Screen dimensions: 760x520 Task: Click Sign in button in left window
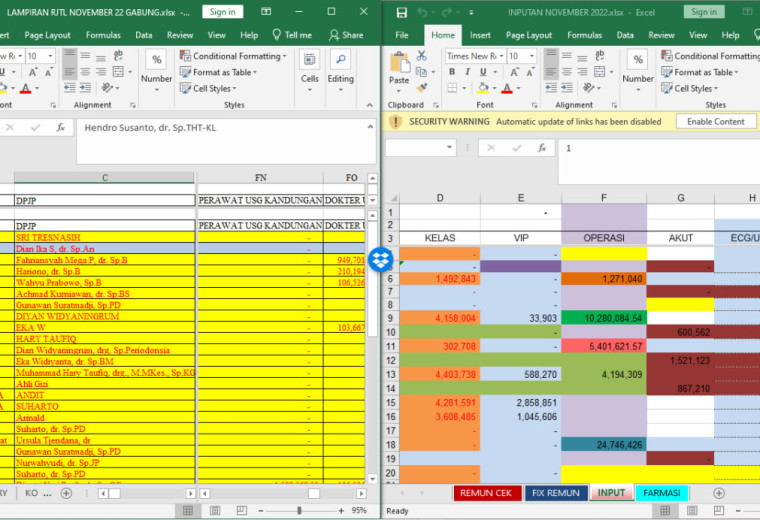point(222,12)
